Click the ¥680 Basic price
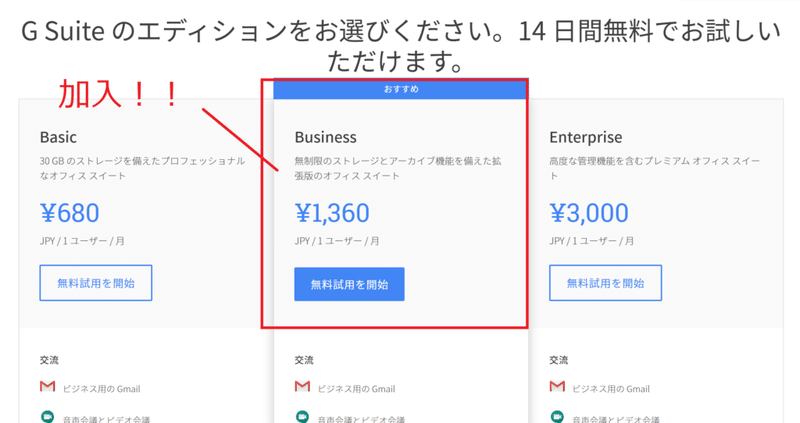The image size is (800, 423). (x=69, y=213)
